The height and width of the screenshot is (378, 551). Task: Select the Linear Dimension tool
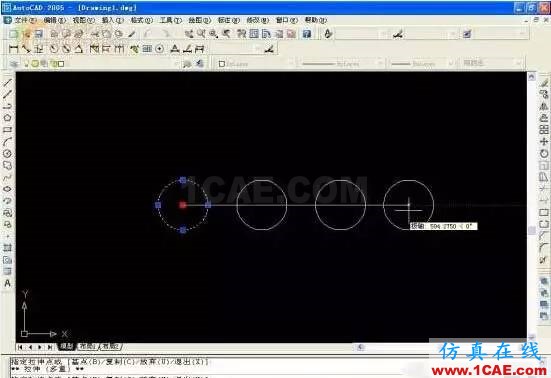click(x=13, y=49)
